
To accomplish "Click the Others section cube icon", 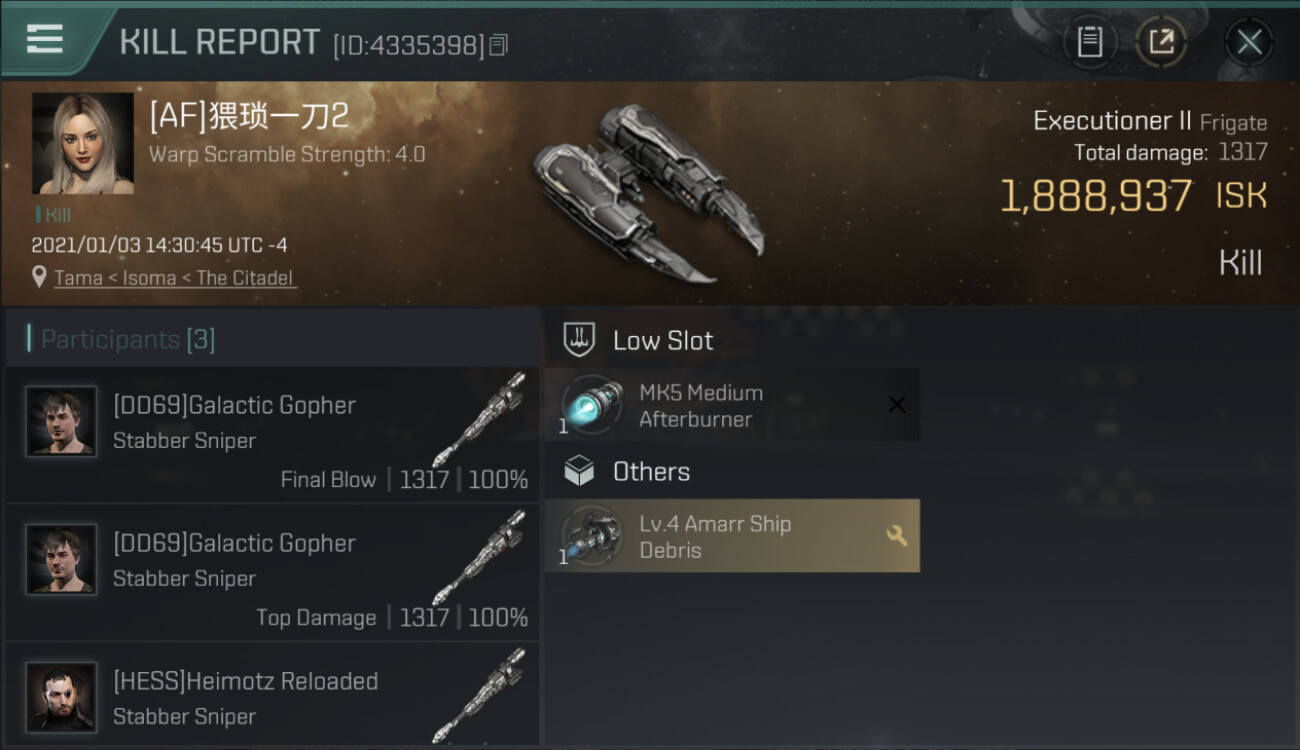I will pos(579,472).
